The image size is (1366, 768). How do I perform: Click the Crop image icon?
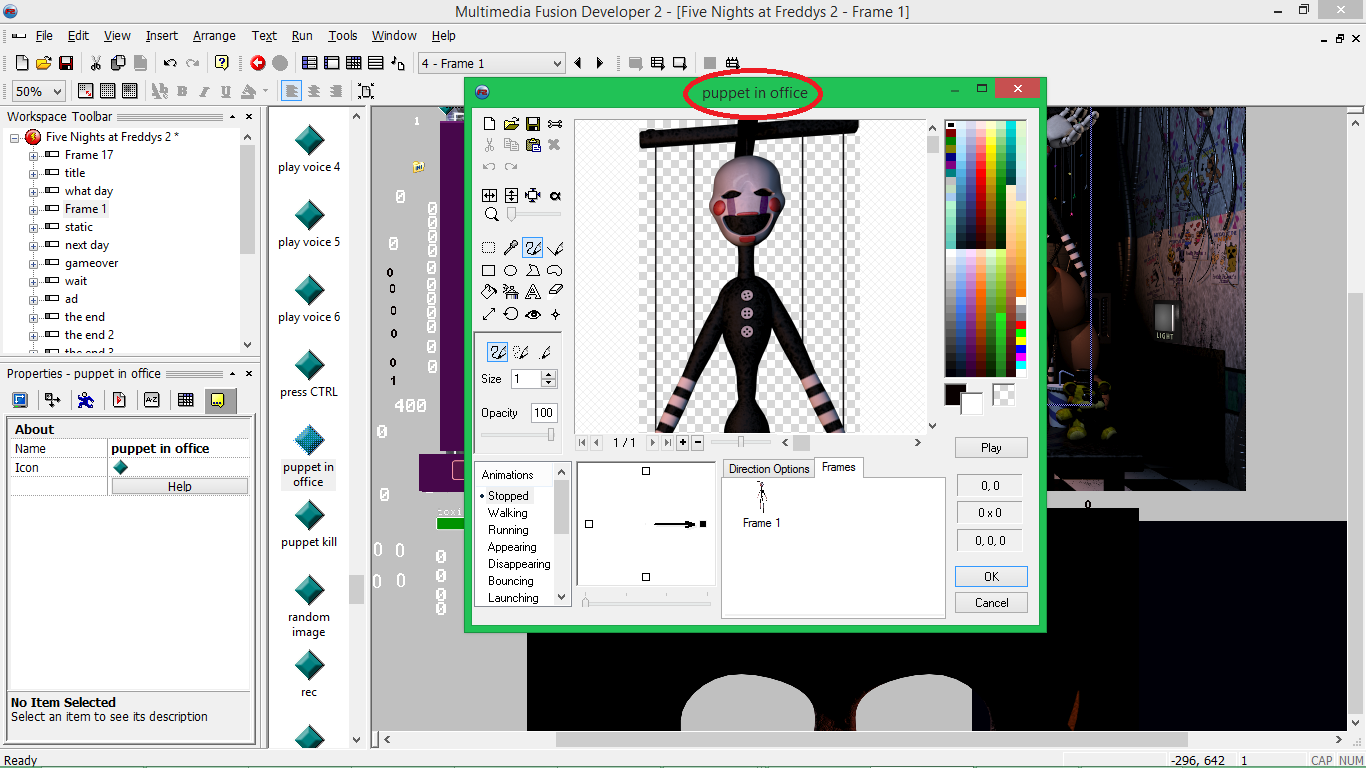tap(533, 196)
